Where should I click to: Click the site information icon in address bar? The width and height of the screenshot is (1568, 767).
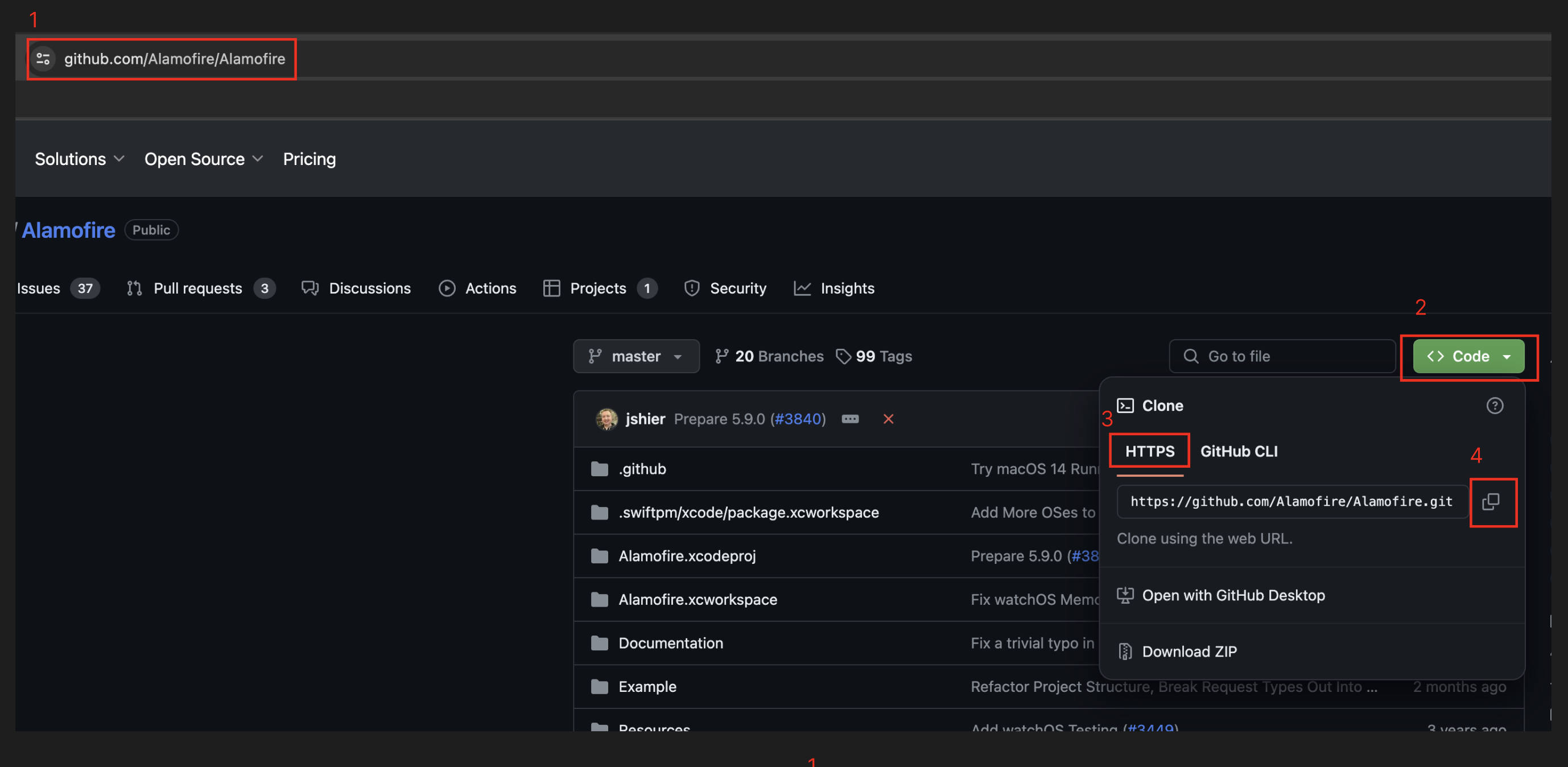click(43, 59)
